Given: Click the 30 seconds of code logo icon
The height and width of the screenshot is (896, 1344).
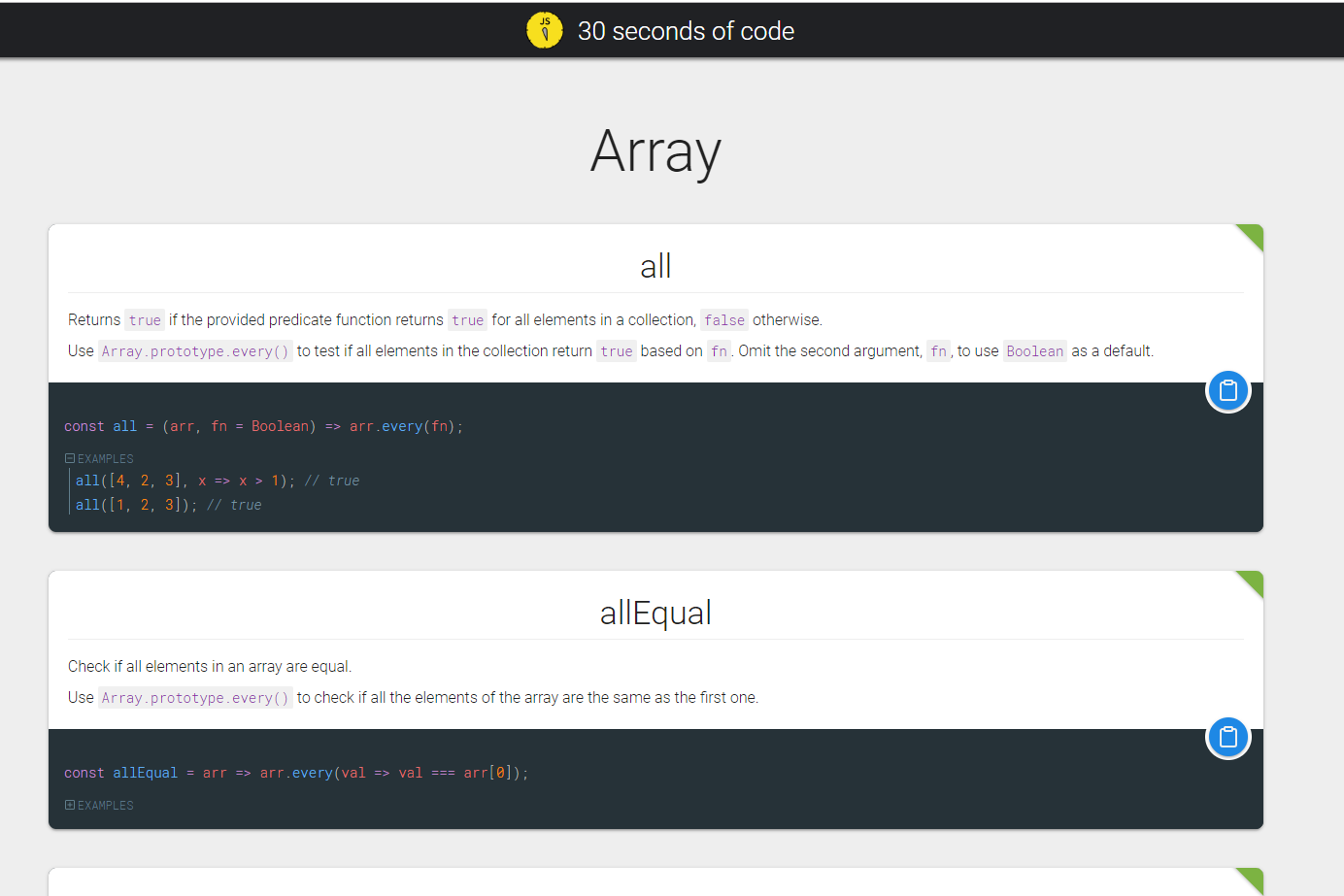Looking at the screenshot, I should click(x=545, y=30).
